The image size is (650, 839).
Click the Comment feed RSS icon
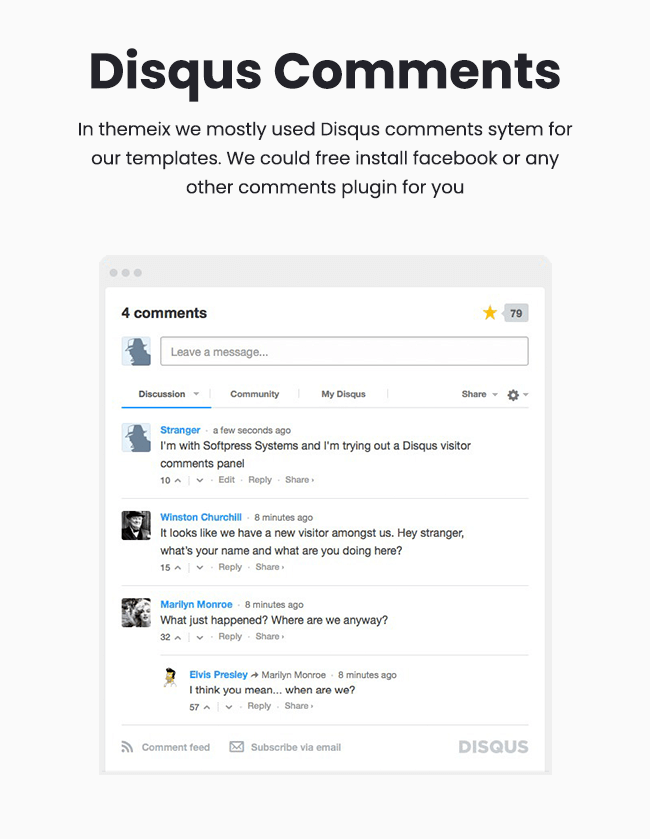pyautogui.click(x=127, y=747)
